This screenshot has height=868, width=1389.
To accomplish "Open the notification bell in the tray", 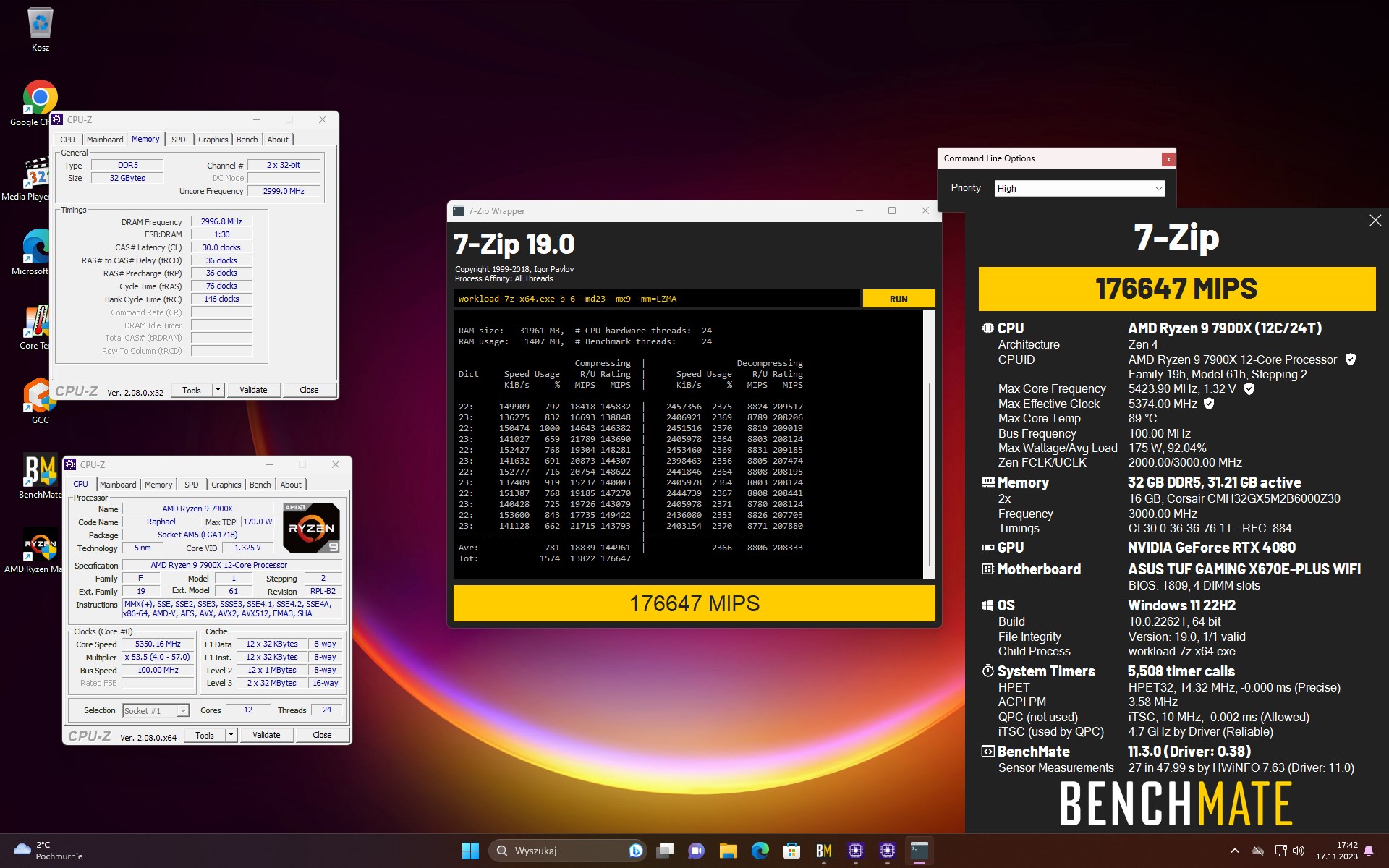I will (x=1369, y=851).
